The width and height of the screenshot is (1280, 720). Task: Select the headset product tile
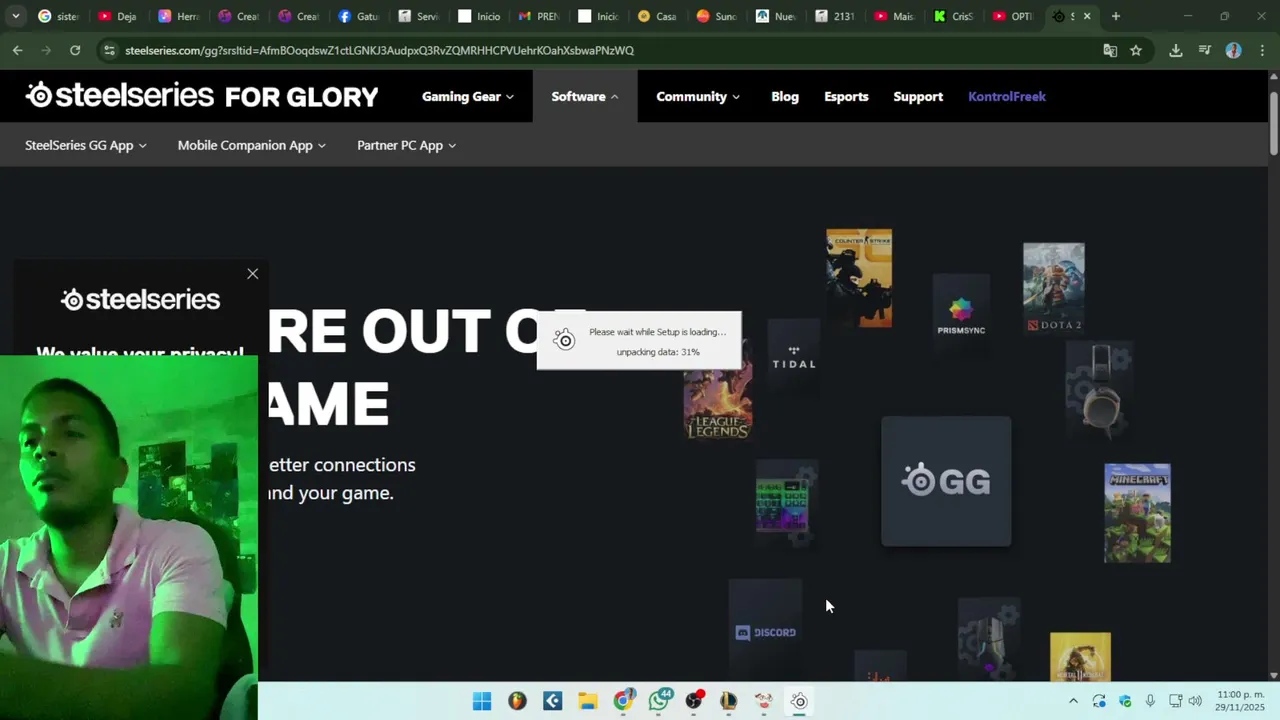click(x=1100, y=390)
